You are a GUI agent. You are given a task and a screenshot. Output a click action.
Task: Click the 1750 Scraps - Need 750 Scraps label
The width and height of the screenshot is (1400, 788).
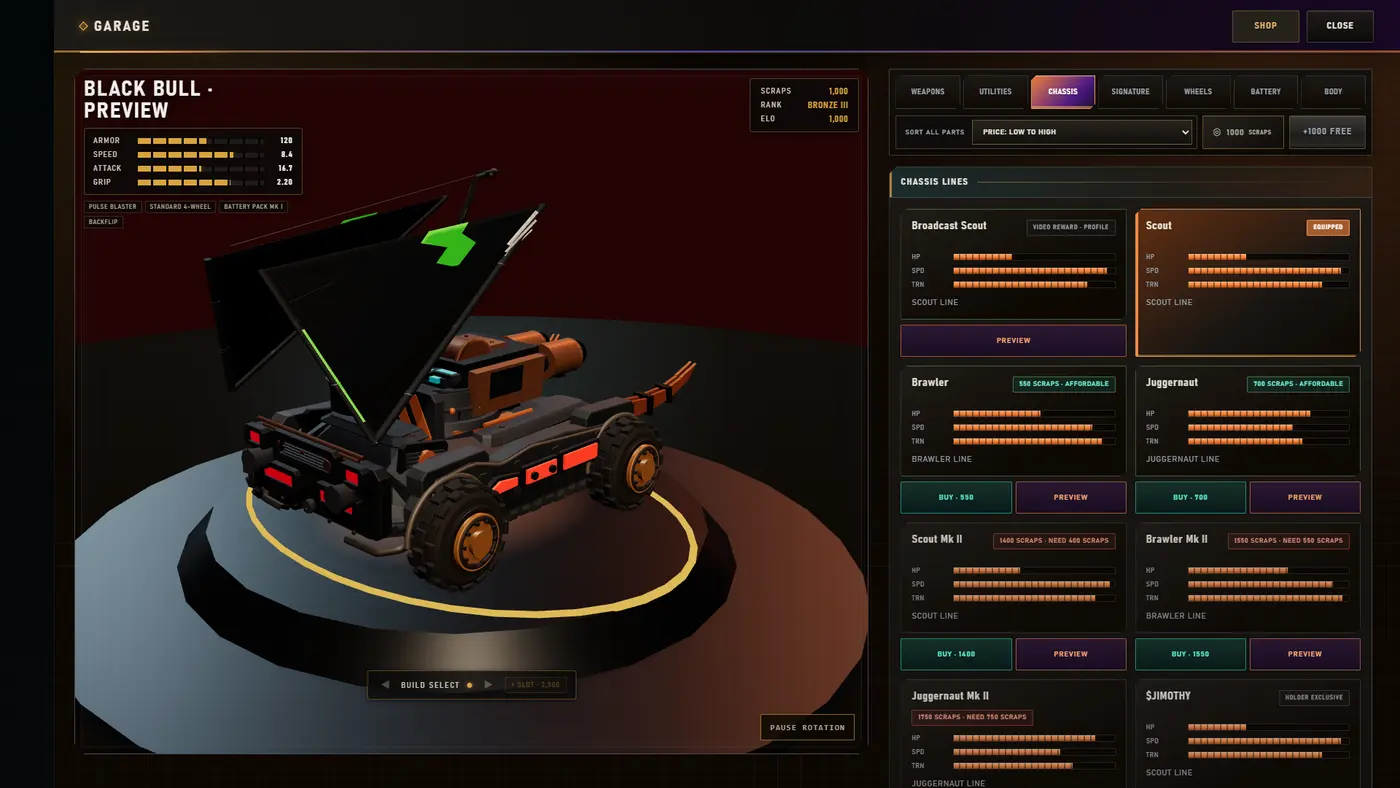pyautogui.click(x=972, y=717)
